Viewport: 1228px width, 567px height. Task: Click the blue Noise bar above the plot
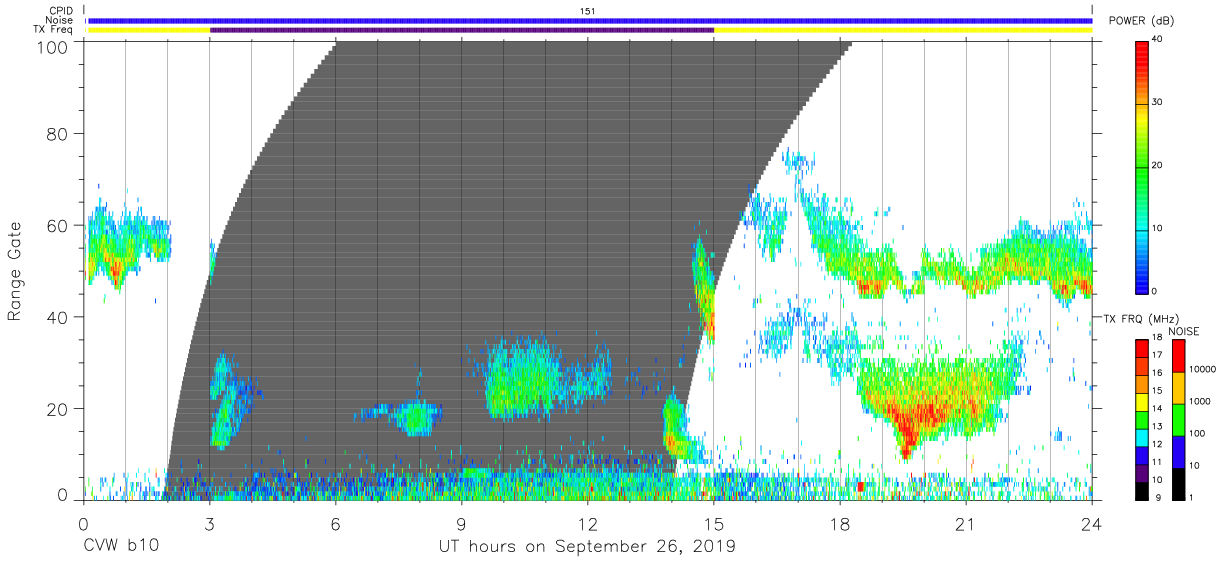click(x=590, y=20)
